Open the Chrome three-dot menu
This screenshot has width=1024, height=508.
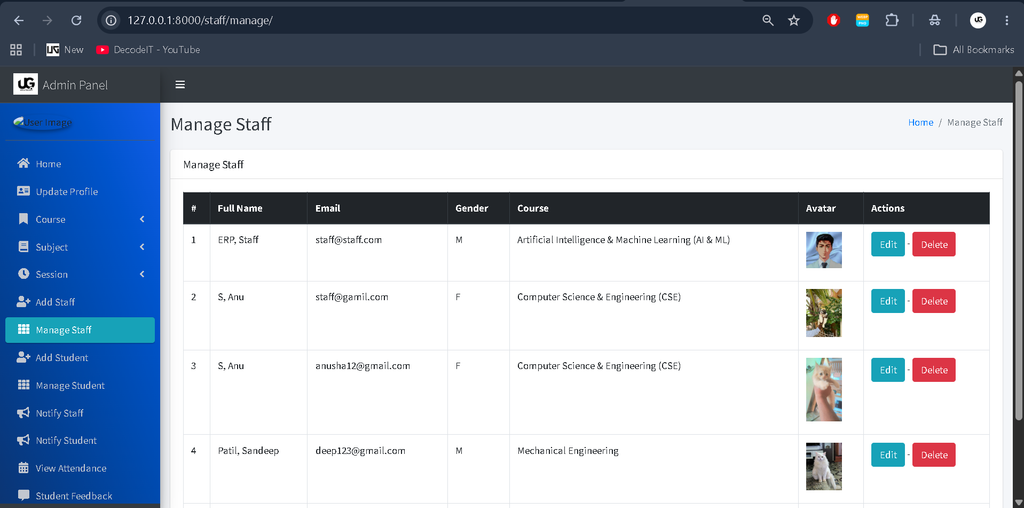1006,20
